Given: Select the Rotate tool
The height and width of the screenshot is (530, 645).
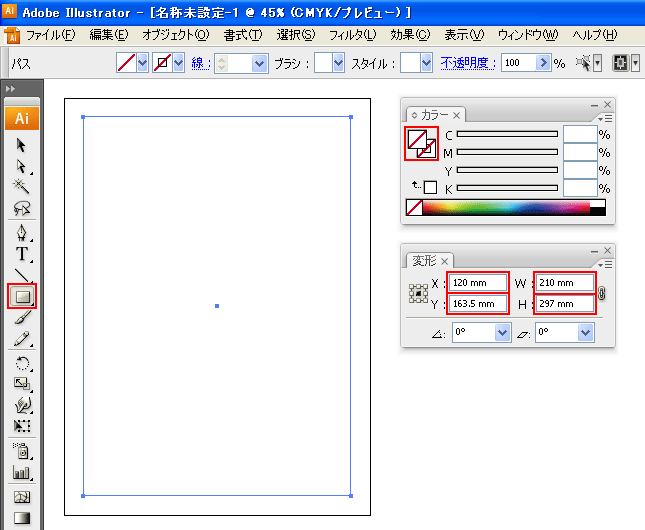Looking at the screenshot, I should 22,364.
